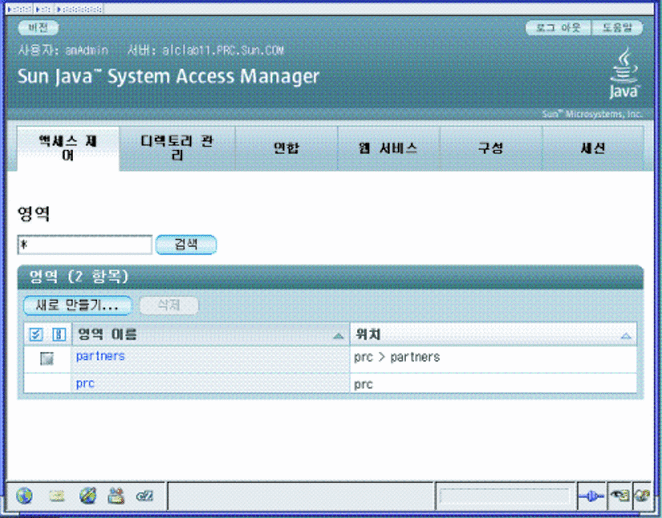The height and width of the screenshot is (518, 662).
Task: Open 도움말 help button
Action: point(617,28)
